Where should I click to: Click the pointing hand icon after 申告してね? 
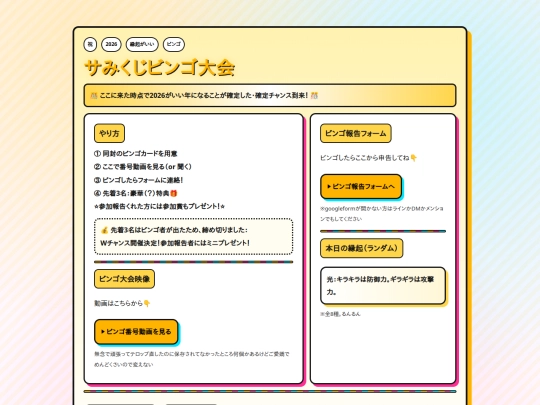pos(414,158)
